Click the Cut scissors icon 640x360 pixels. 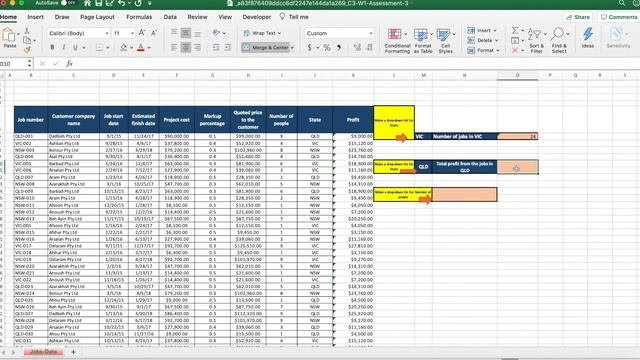point(27,31)
